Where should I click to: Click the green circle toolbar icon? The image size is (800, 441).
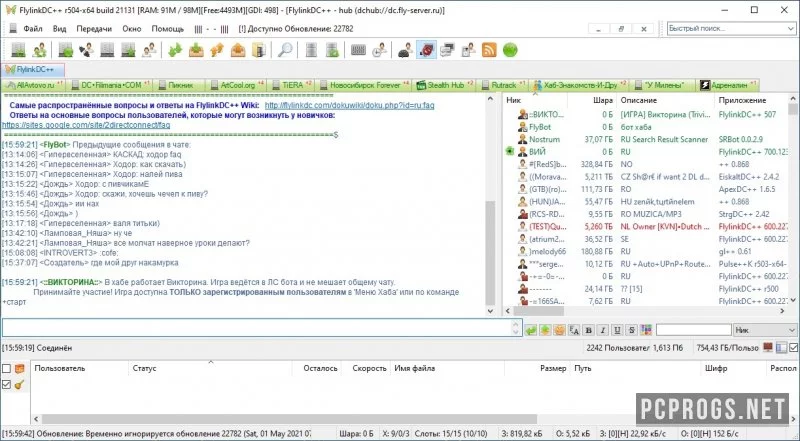[510, 50]
